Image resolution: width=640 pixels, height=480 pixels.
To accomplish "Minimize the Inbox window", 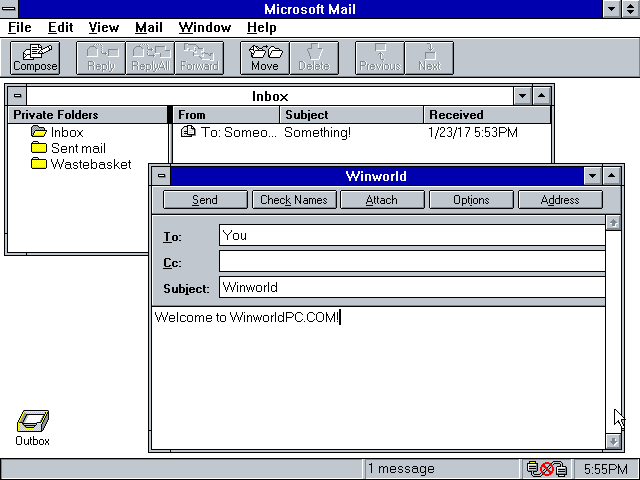I will (x=522, y=96).
